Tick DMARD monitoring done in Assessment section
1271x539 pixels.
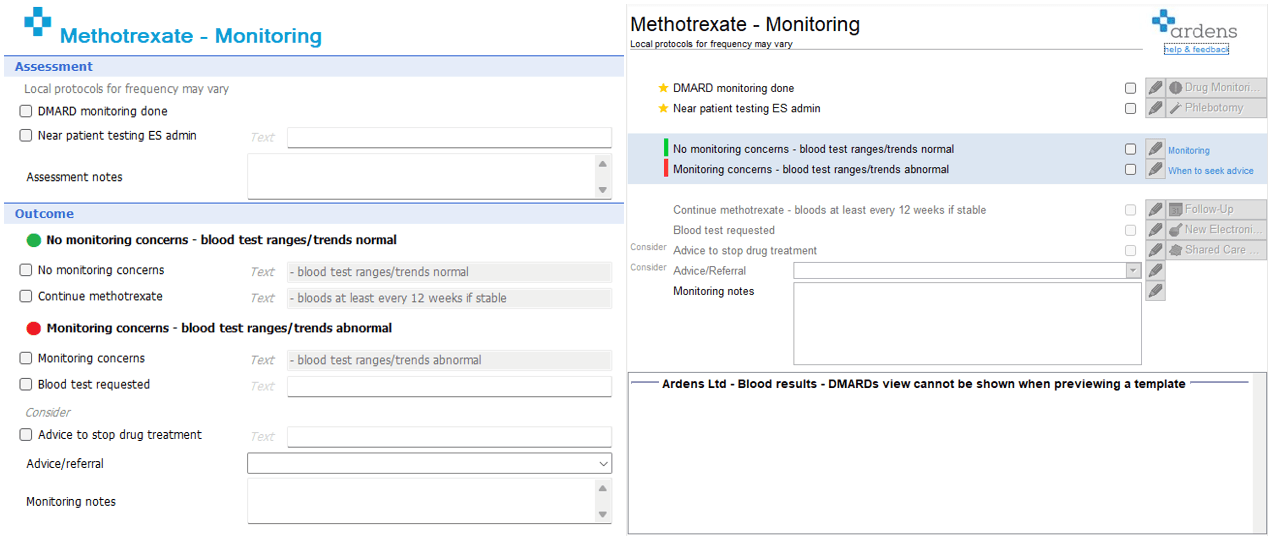click(26, 111)
